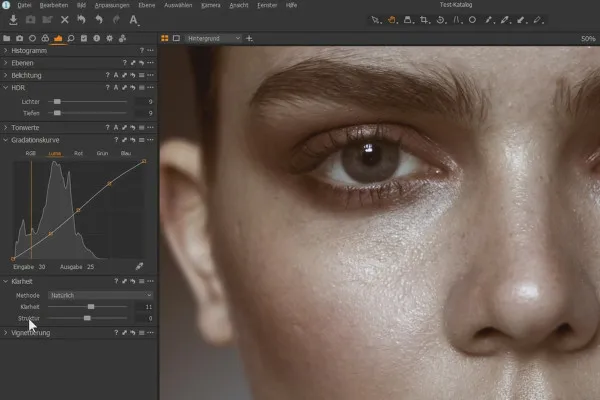Open the Color circles tool tab
The width and height of the screenshot is (600, 400).
[45, 38]
